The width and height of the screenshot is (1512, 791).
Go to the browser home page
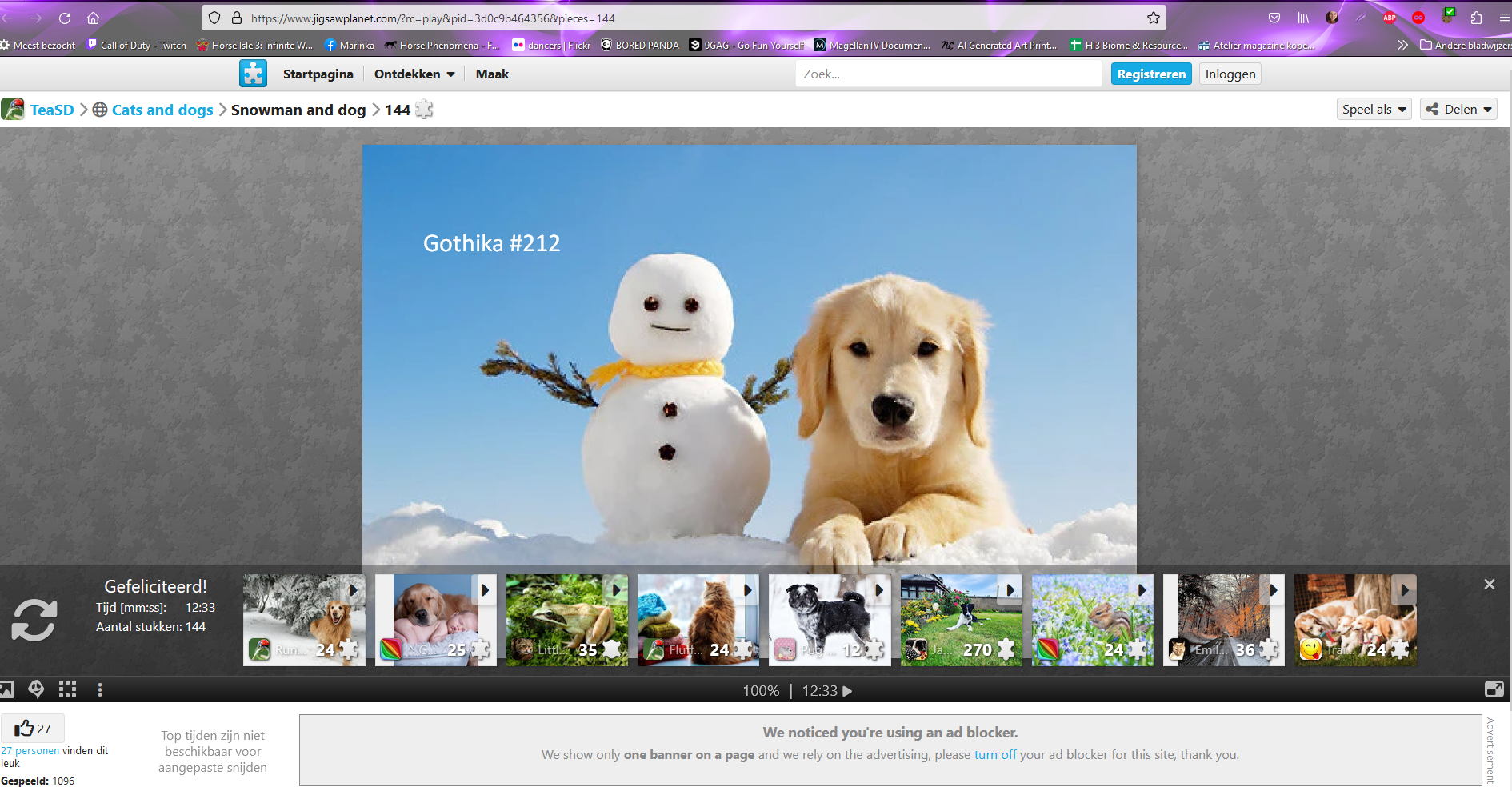[93, 18]
